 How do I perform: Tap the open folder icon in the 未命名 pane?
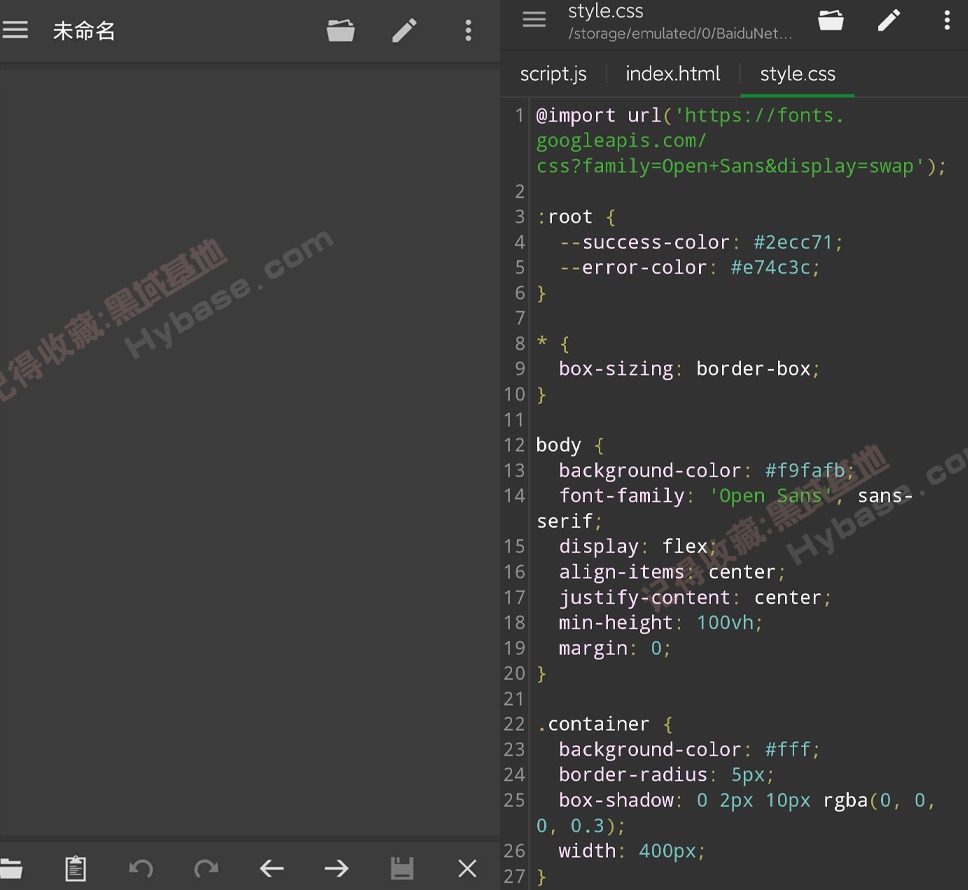340,30
